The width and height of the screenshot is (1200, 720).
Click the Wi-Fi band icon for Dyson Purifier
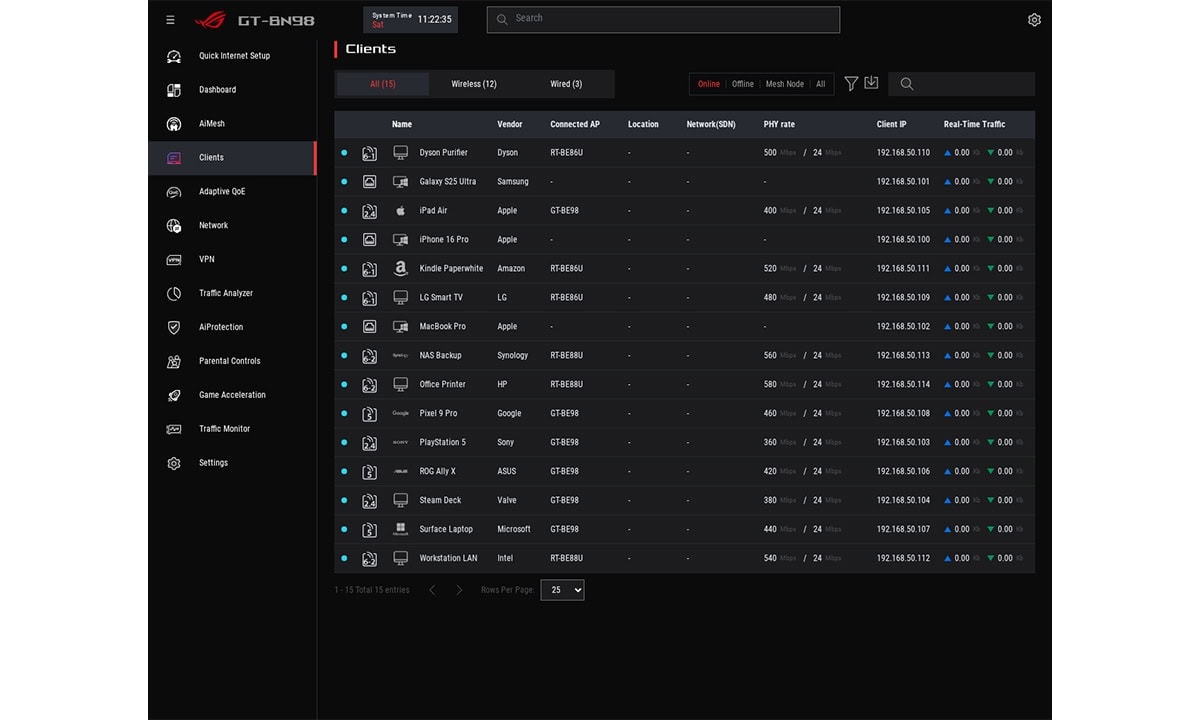coord(369,153)
